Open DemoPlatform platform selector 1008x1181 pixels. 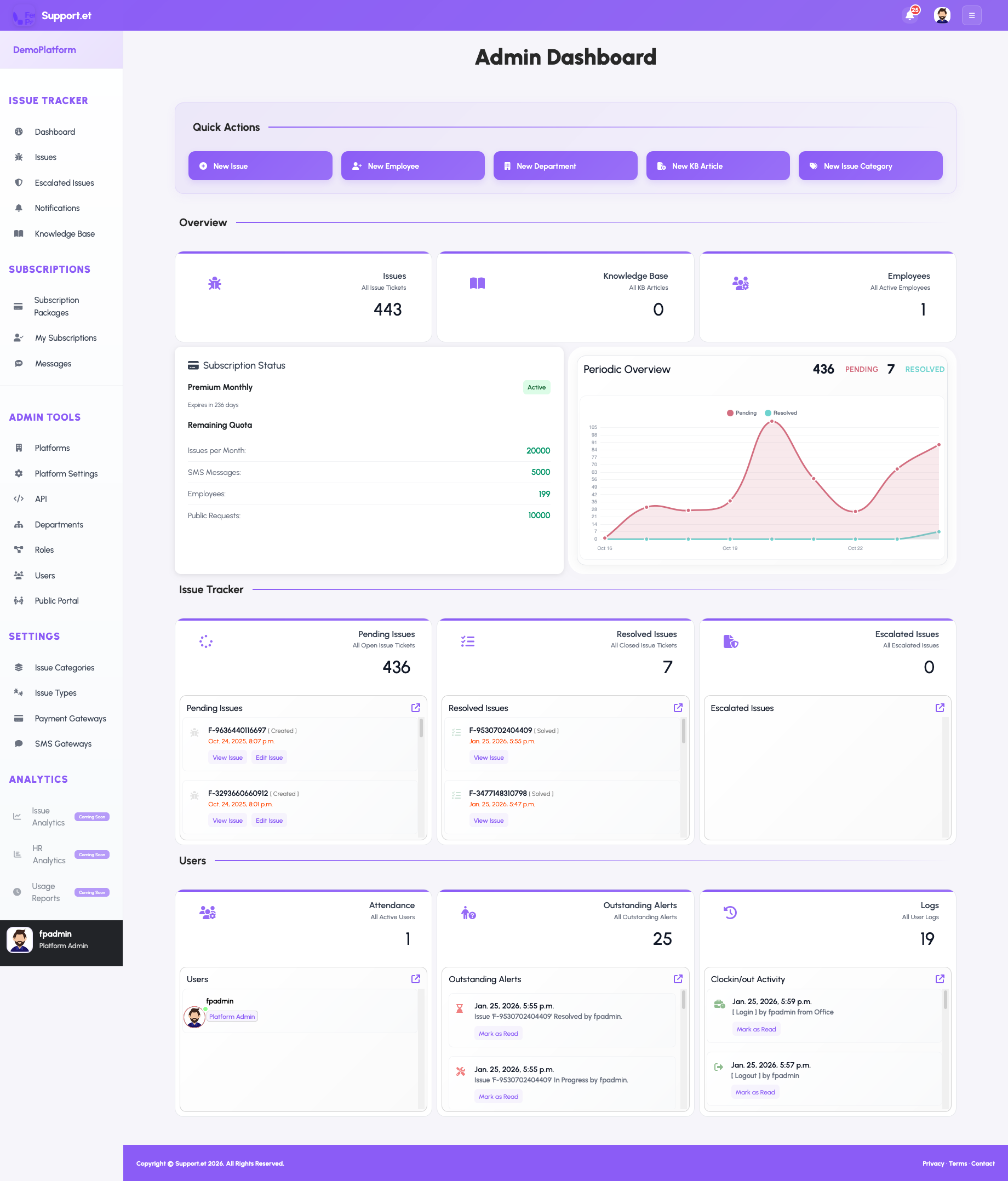pos(44,50)
